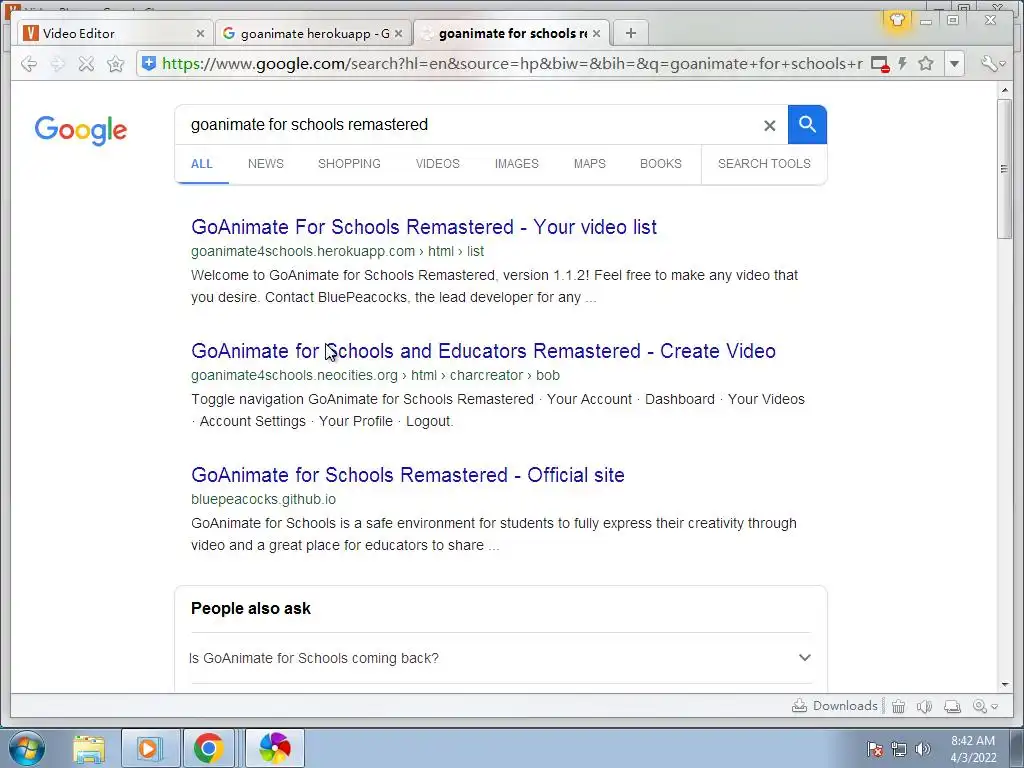Open 'Remastered - Official site' result
Viewport: 1024px width, 768px height.
pyautogui.click(x=408, y=475)
